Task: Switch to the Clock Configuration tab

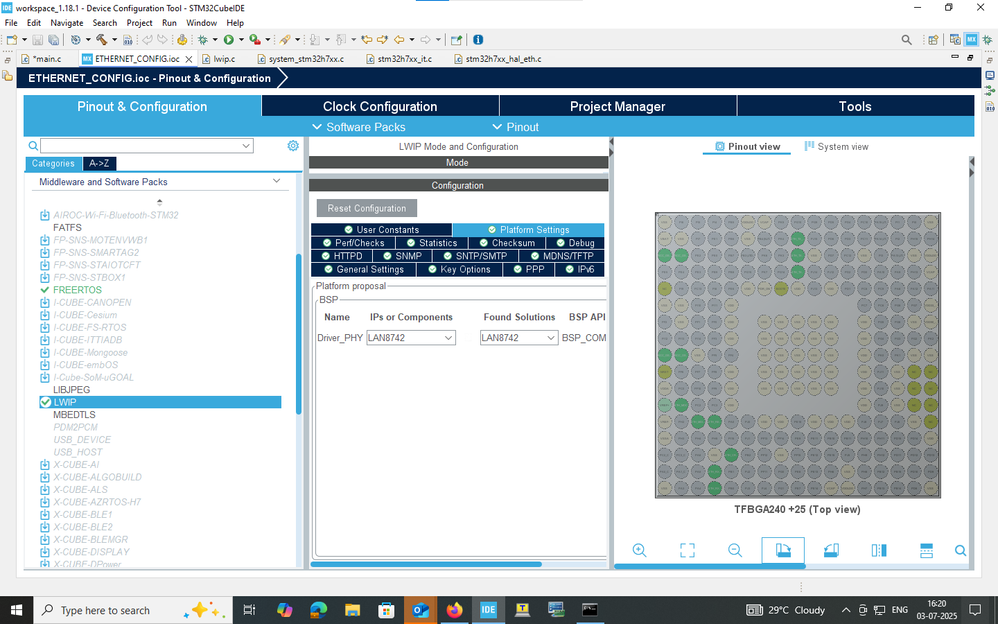Action: click(x=380, y=106)
